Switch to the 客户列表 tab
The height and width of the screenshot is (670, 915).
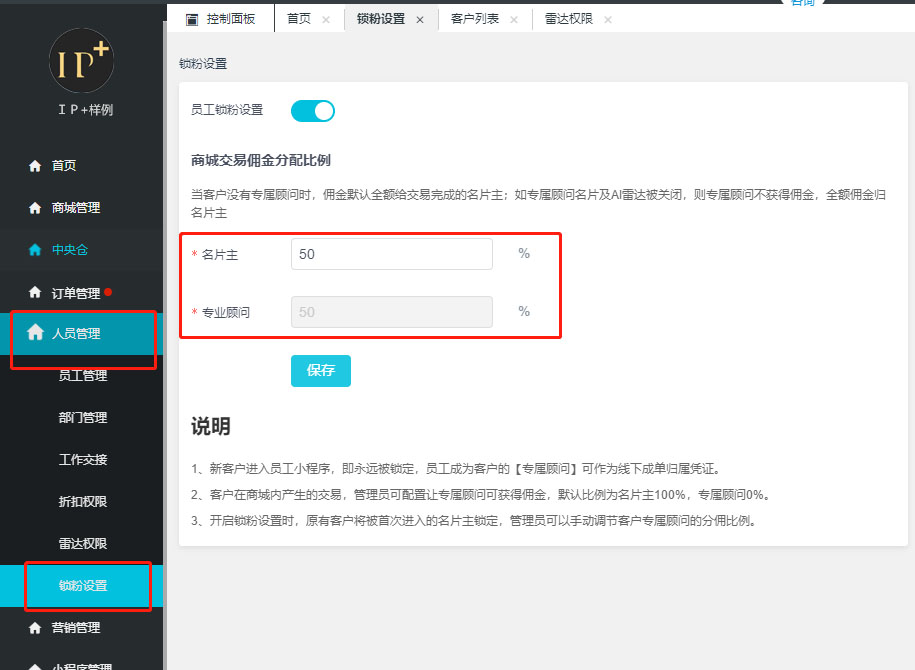(473, 19)
